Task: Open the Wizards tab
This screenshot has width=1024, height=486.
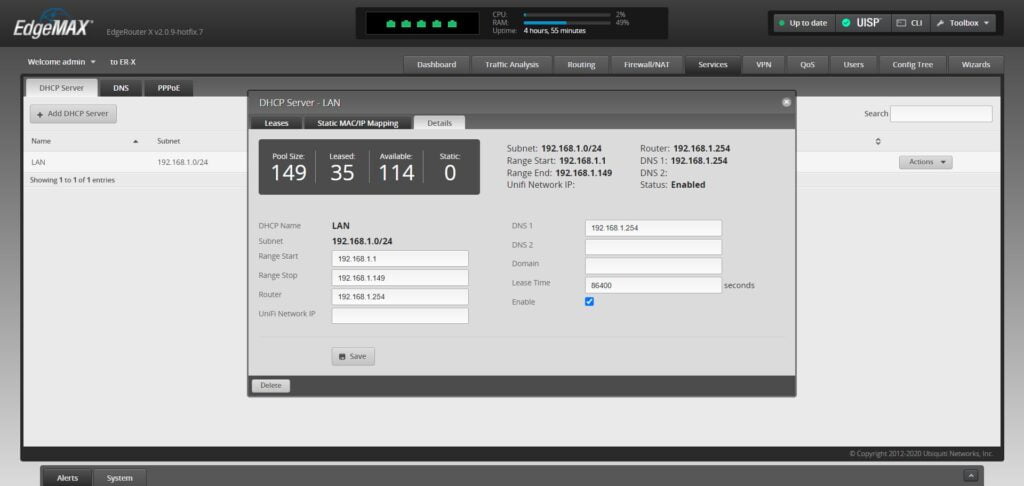Action: [x=976, y=65]
